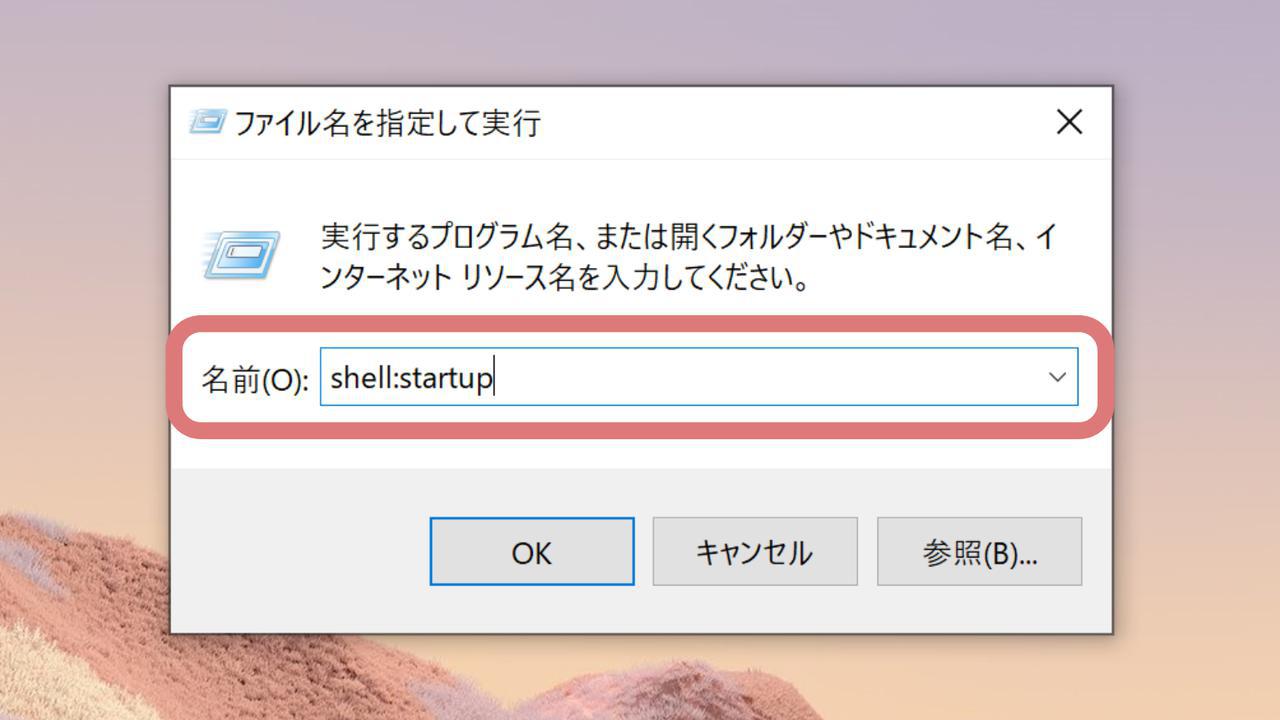The width and height of the screenshot is (1280, 720).
Task: Click the desktop sky above the dialog
Action: point(640,42)
